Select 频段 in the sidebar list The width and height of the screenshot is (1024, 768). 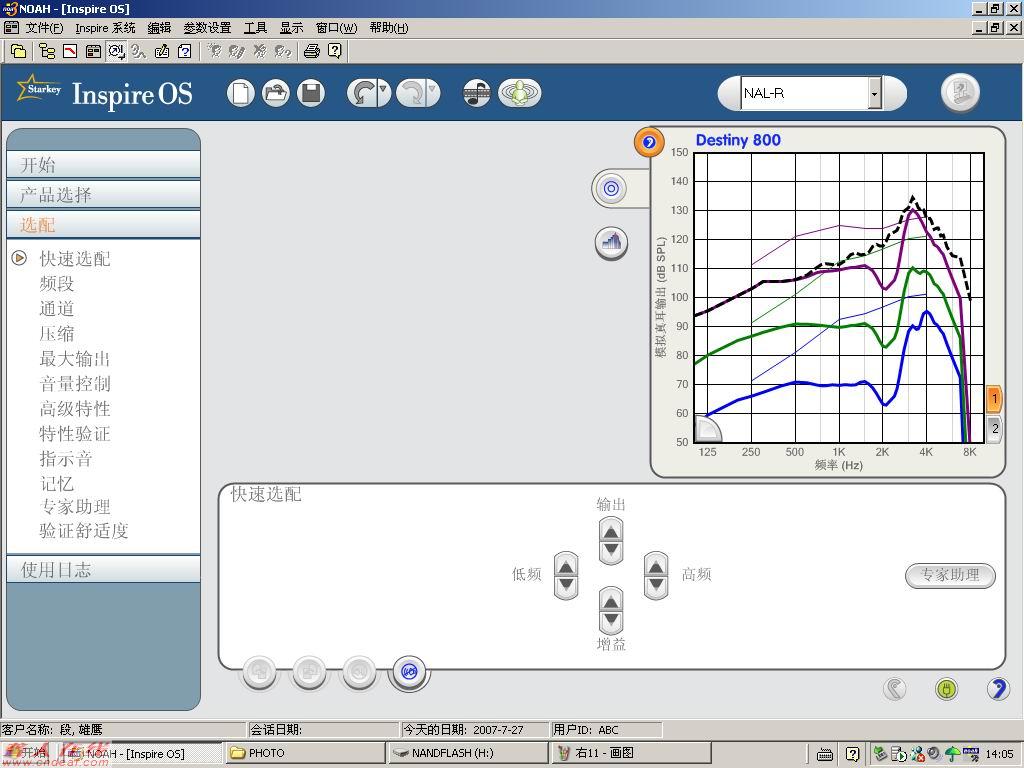coord(57,283)
